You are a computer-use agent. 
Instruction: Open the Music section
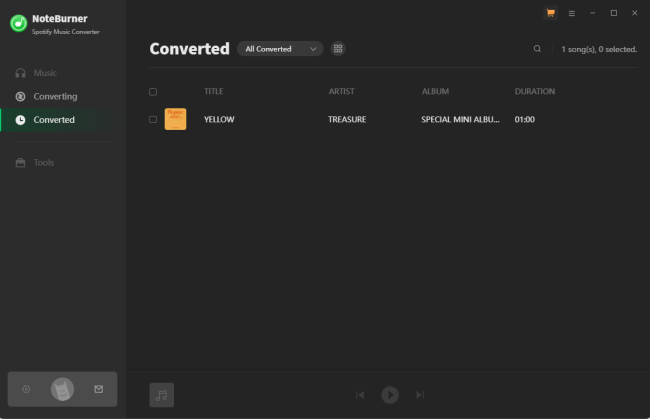(45, 73)
